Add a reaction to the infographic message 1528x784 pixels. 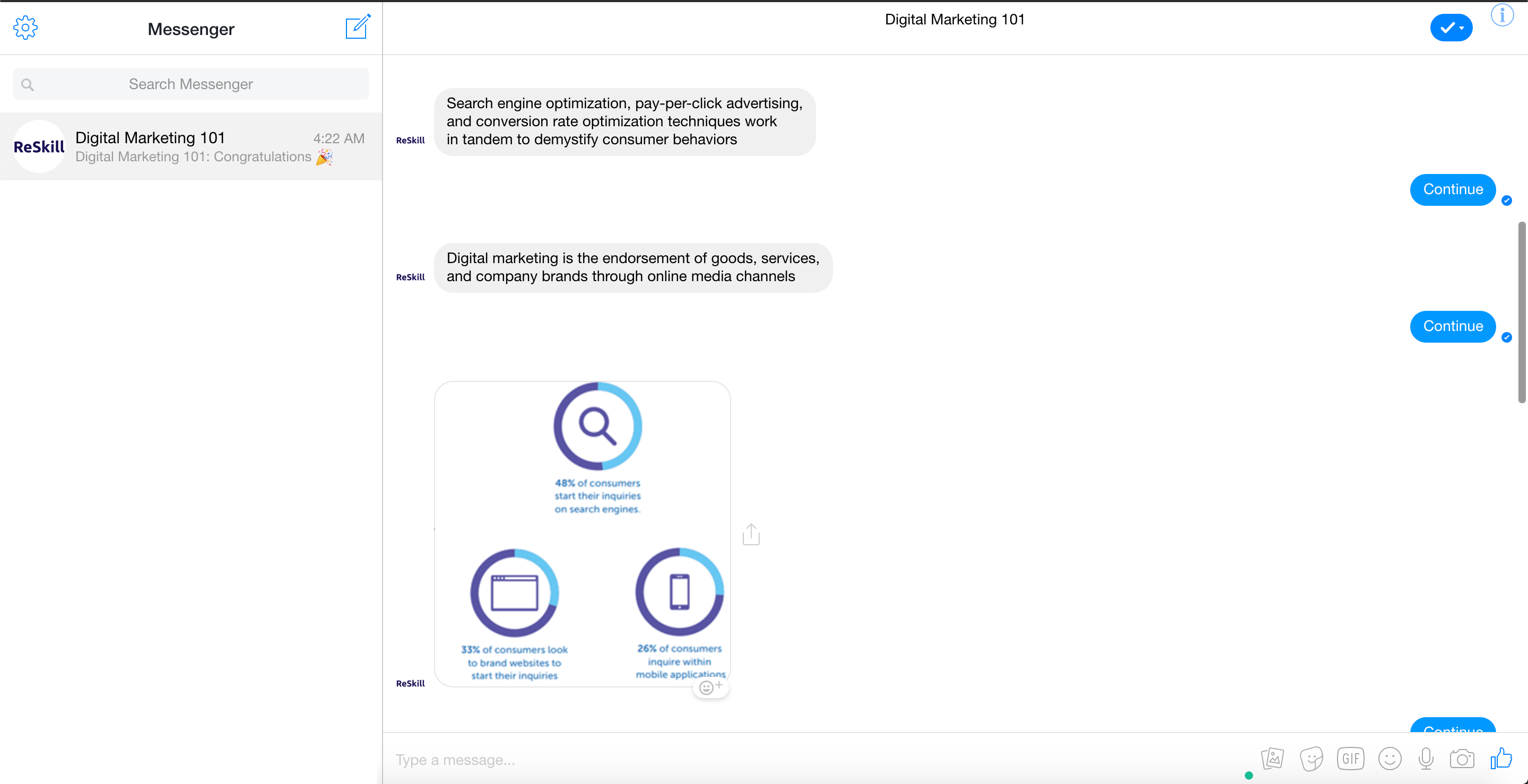(x=710, y=687)
